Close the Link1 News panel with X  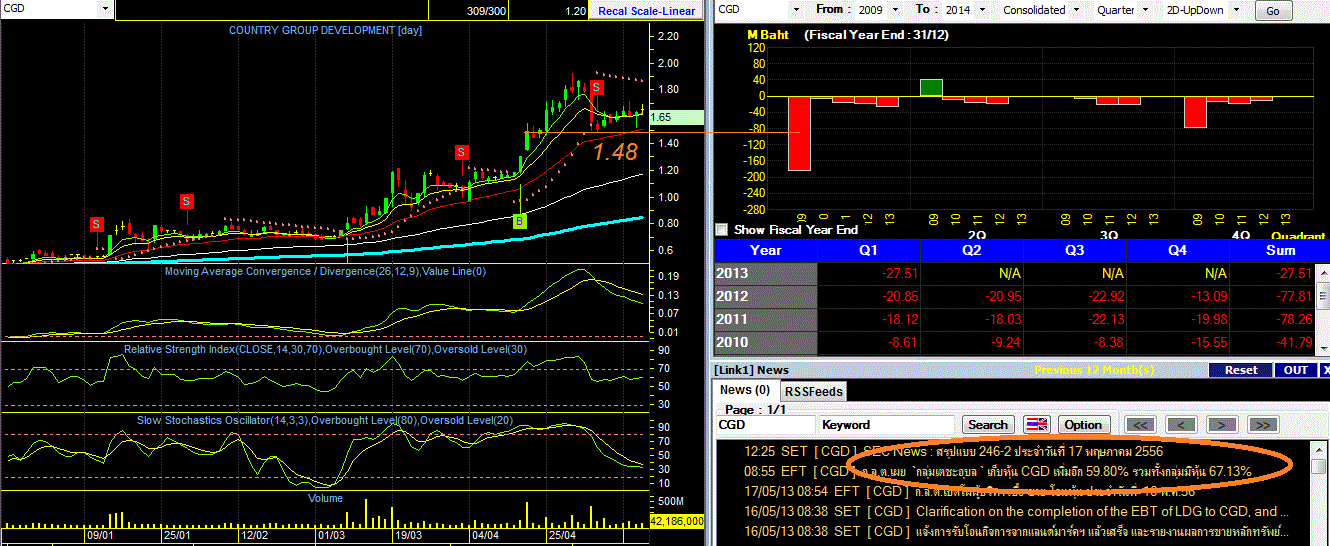pos(1325,370)
